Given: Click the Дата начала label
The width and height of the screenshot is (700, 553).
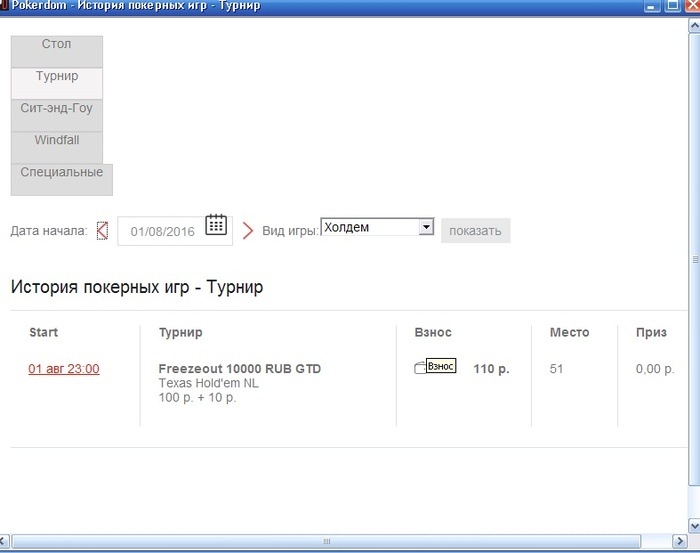Looking at the screenshot, I should [x=49, y=231].
